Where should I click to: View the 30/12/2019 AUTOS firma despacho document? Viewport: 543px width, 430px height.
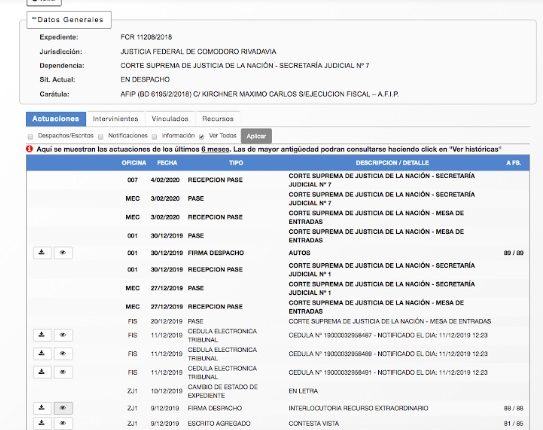63,253
